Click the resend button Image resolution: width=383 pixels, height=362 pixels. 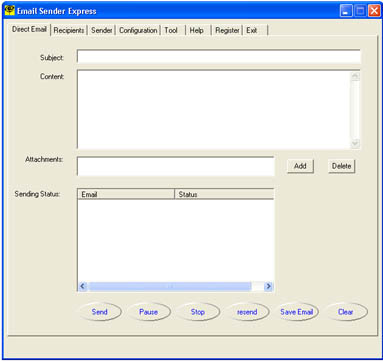(x=247, y=312)
